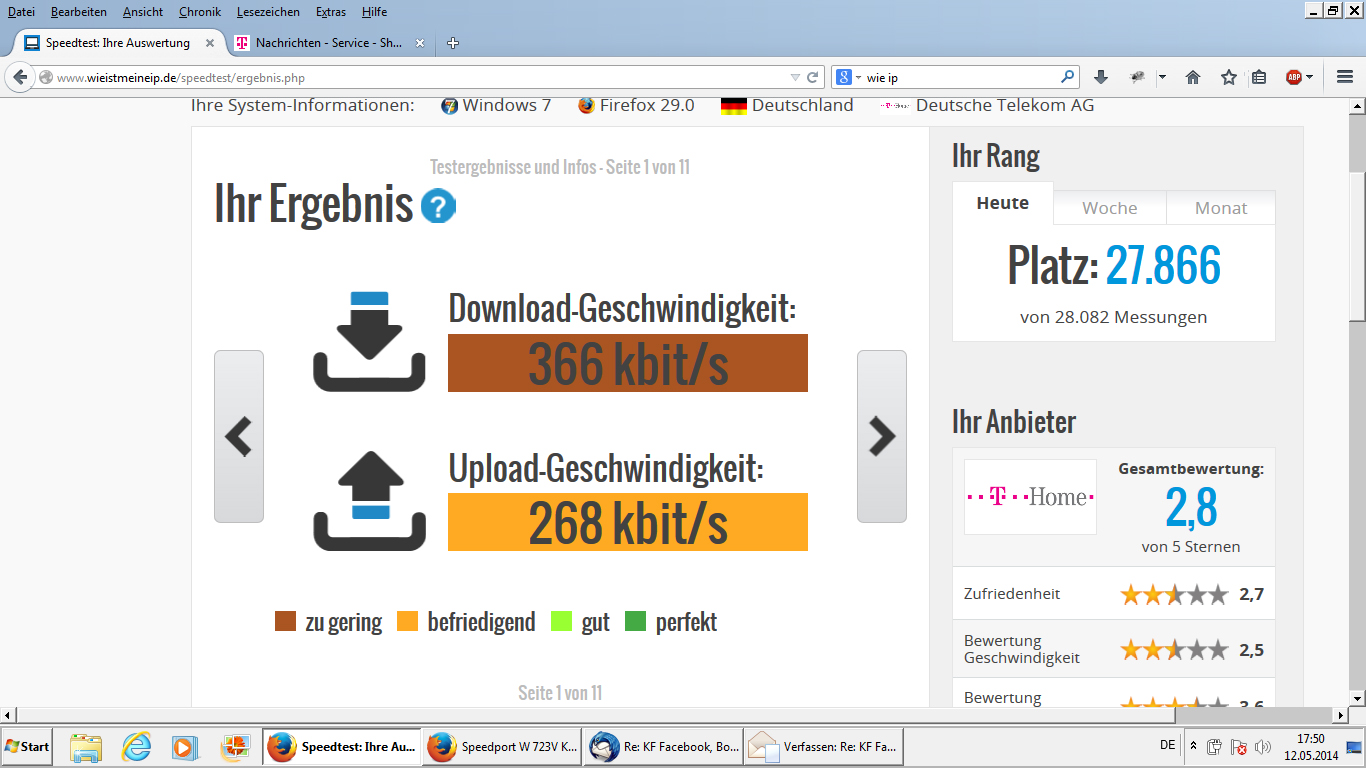Expand the Adblock Plus dropdown arrow
This screenshot has height=768, width=1366.
click(1309, 77)
